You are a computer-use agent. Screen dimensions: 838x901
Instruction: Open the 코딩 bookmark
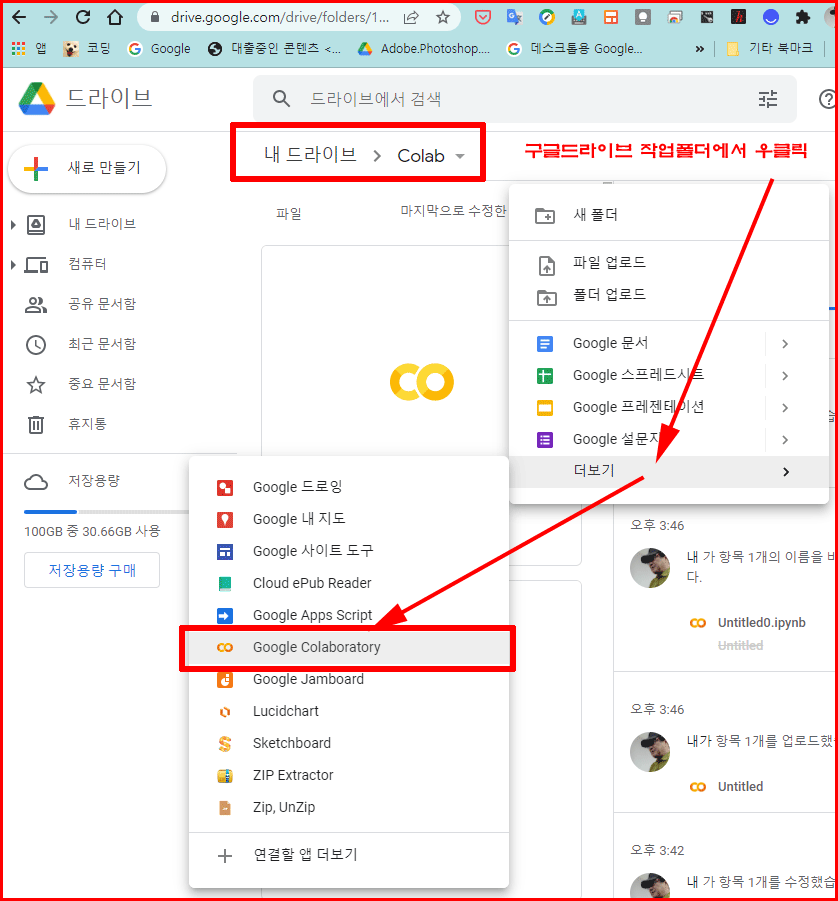(x=87, y=49)
